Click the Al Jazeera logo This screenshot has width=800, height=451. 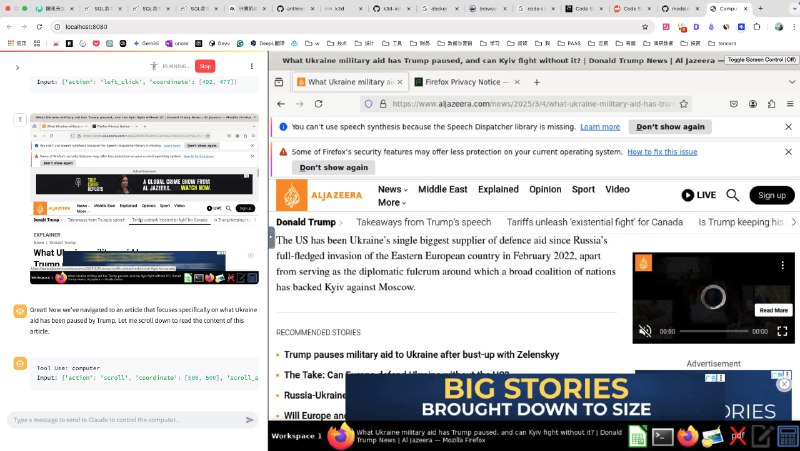319,195
